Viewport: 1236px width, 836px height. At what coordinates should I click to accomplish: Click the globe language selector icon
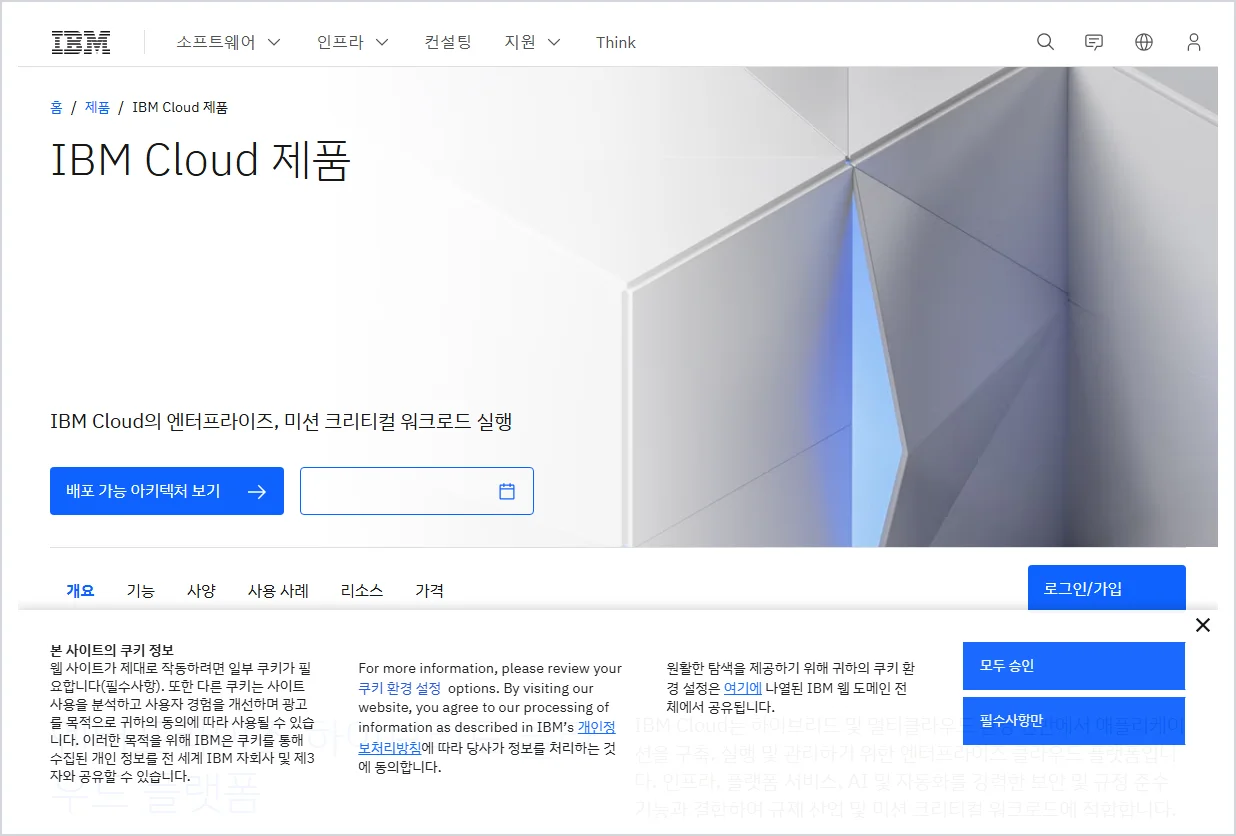[1144, 42]
